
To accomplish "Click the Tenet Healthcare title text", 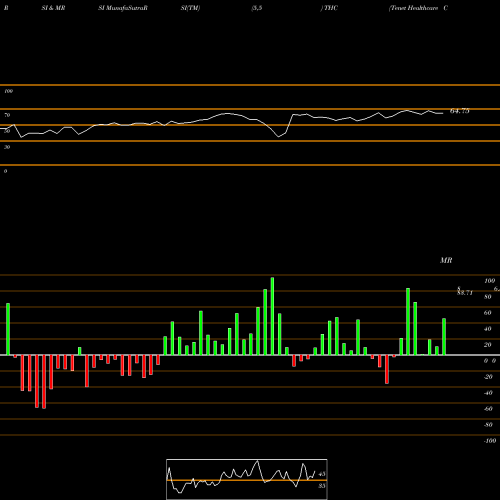I will tap(414, 8).
